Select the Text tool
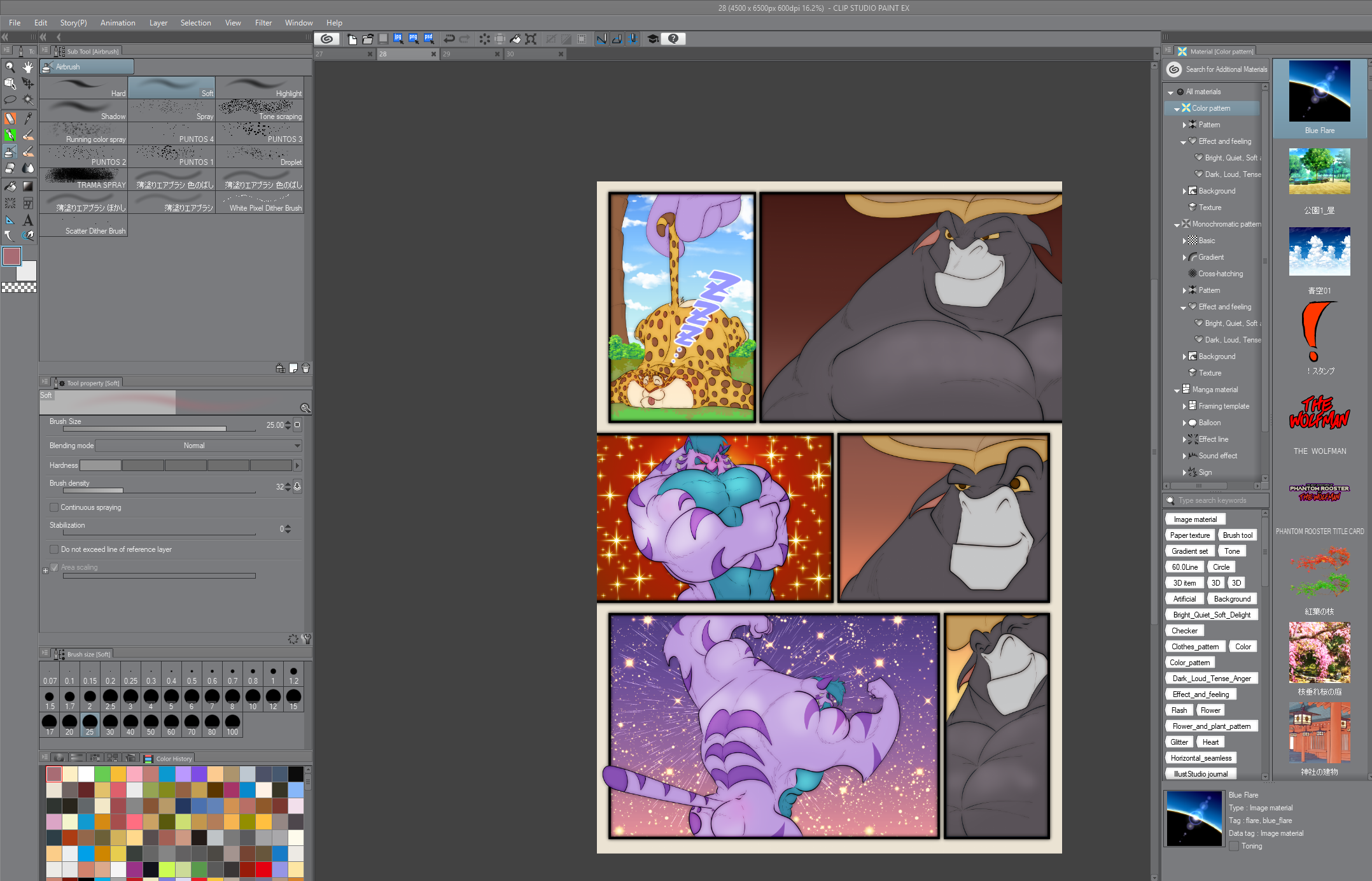The height and width of the screenshot is (881, 1372). click(x=28, y=220)
